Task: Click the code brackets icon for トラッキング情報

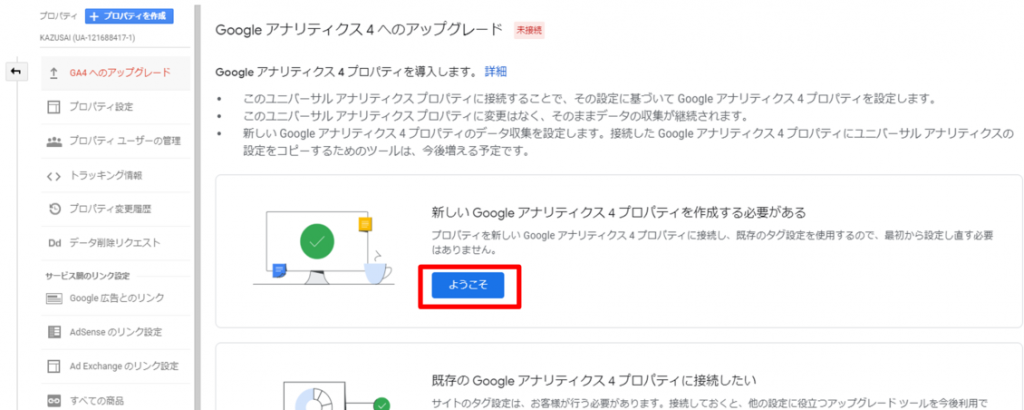Action: [x=54, y=176]
